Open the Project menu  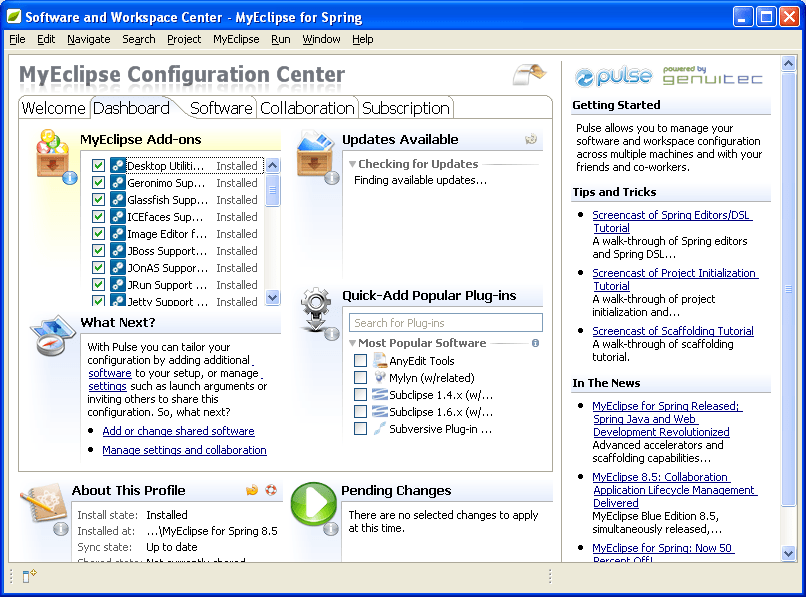click(x=184, y=39)
